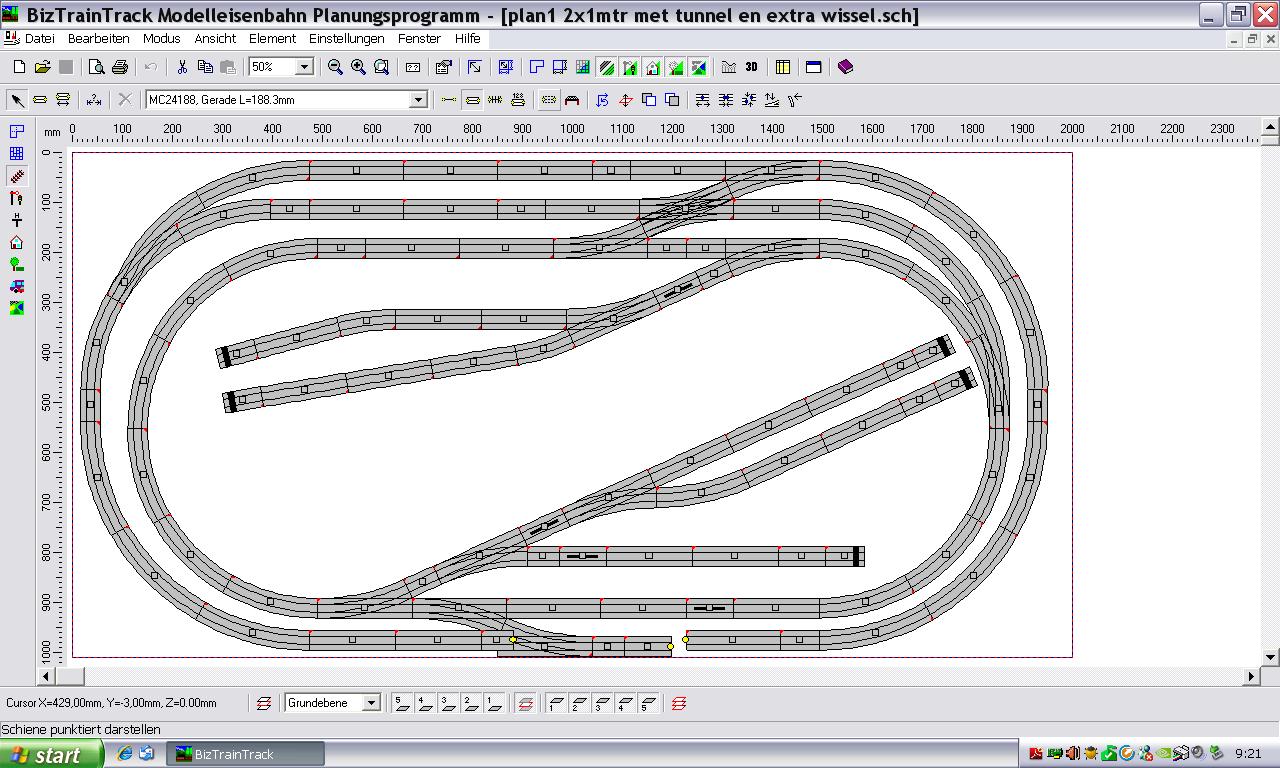Image resolution: width=1280 pixels, height=768 pixels.
Task: Toggle the track outline display button
Action: click(x=472, y=100)
